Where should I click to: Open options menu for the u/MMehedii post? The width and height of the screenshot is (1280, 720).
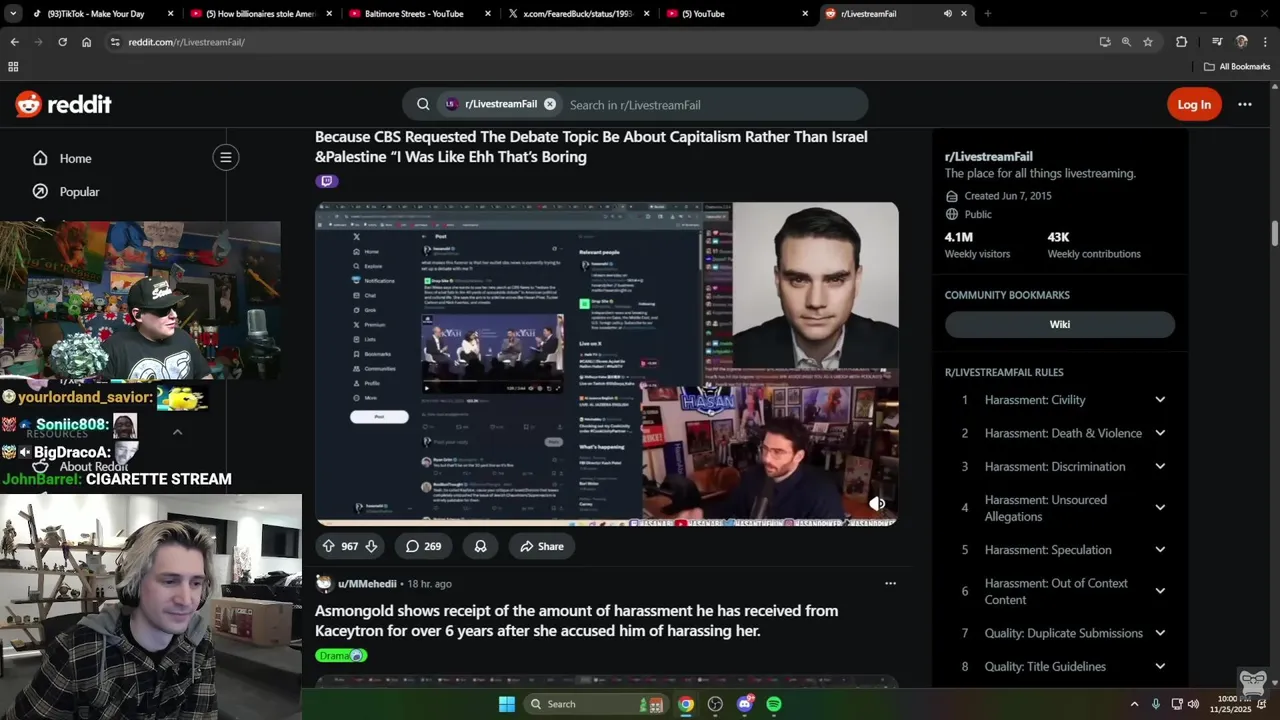890,583
